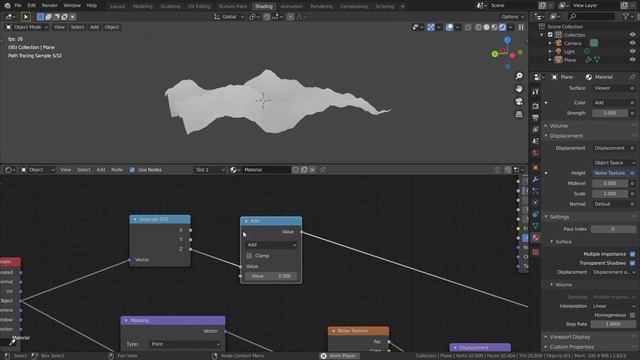Click outliner search field
The height and width of the screenshot is (360, 640).
pos(591,16)
